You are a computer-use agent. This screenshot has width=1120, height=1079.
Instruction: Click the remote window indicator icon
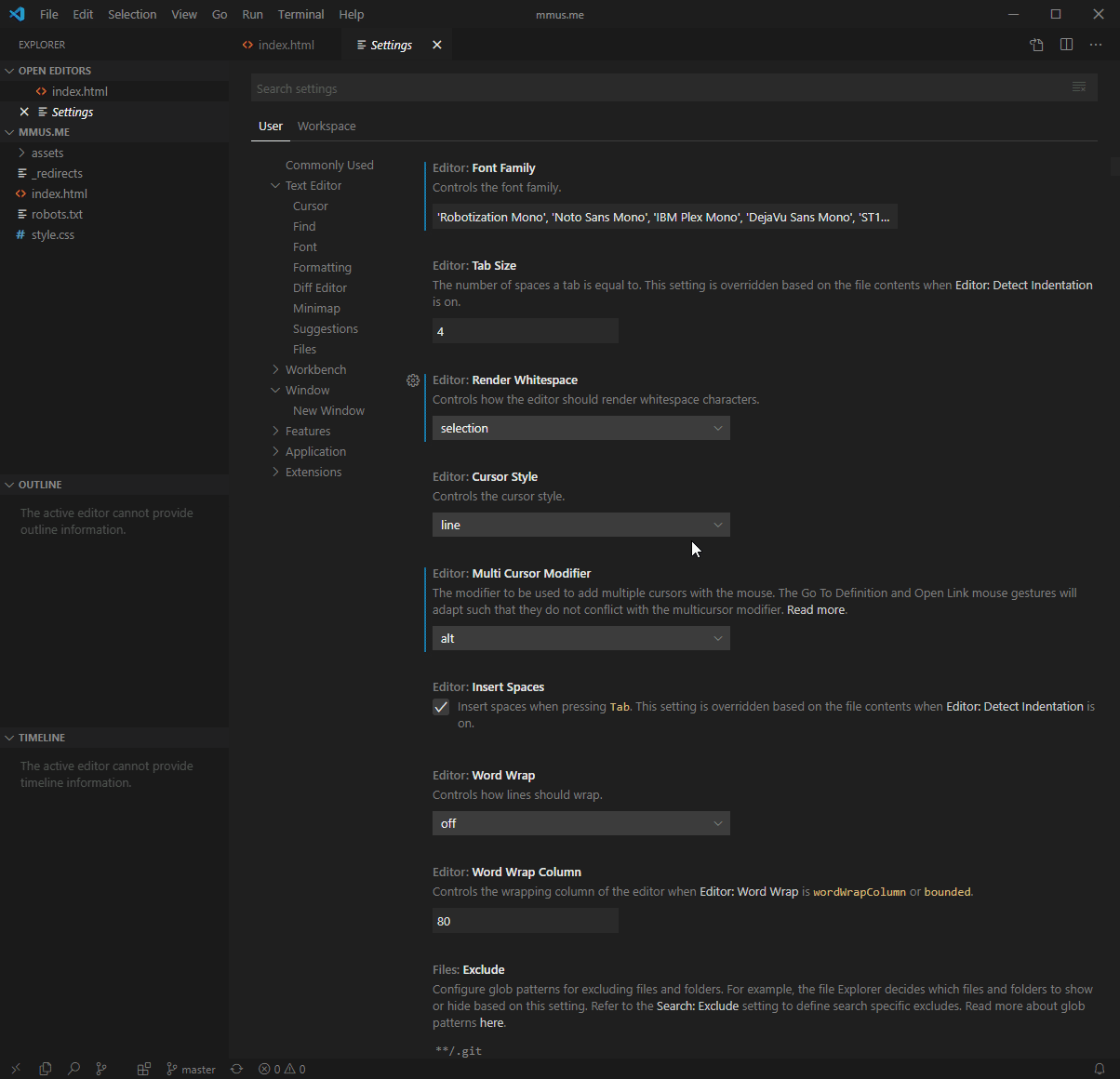click(x=16, y=1069)
